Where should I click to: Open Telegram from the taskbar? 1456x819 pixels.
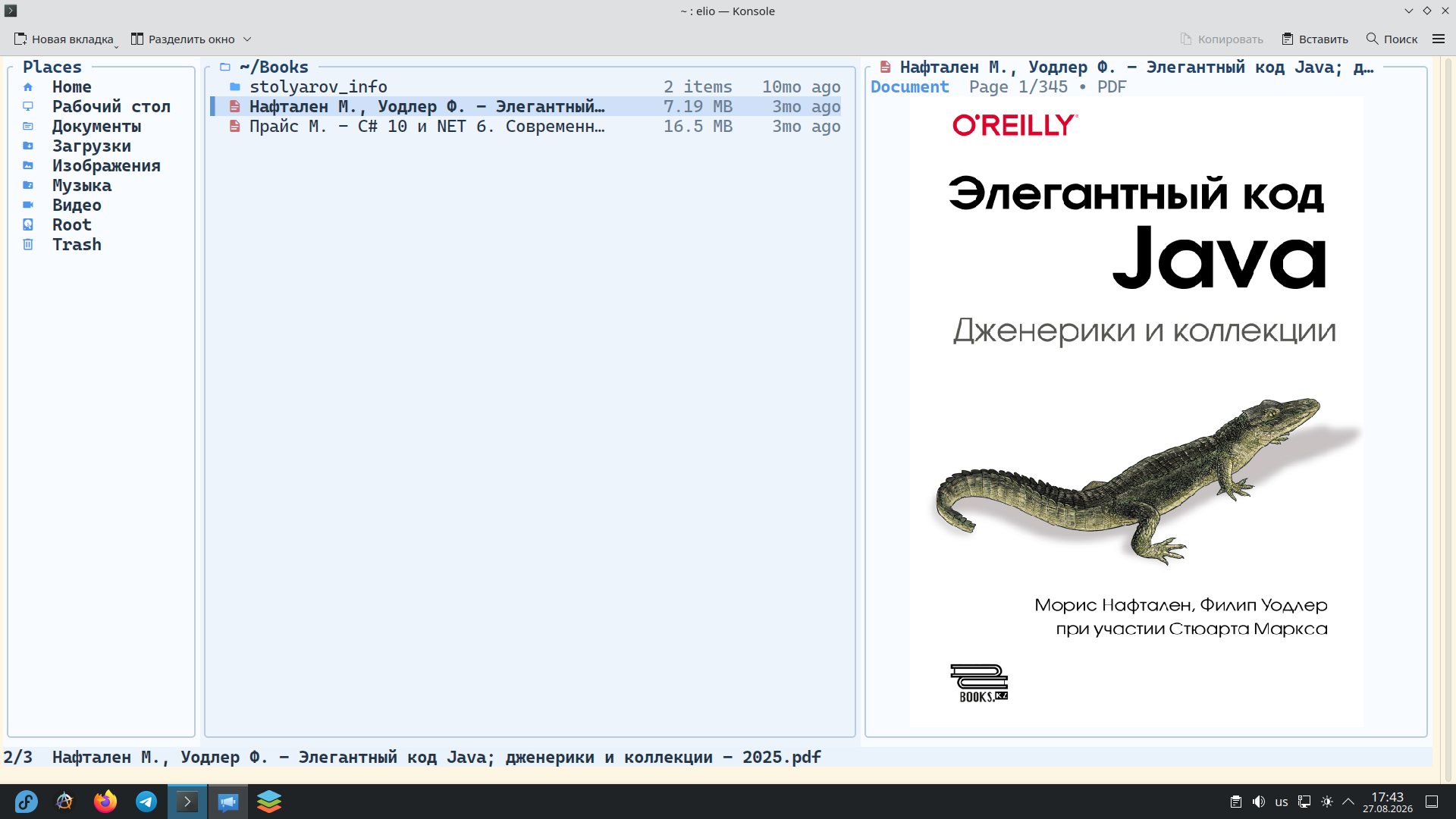point(146,802)
